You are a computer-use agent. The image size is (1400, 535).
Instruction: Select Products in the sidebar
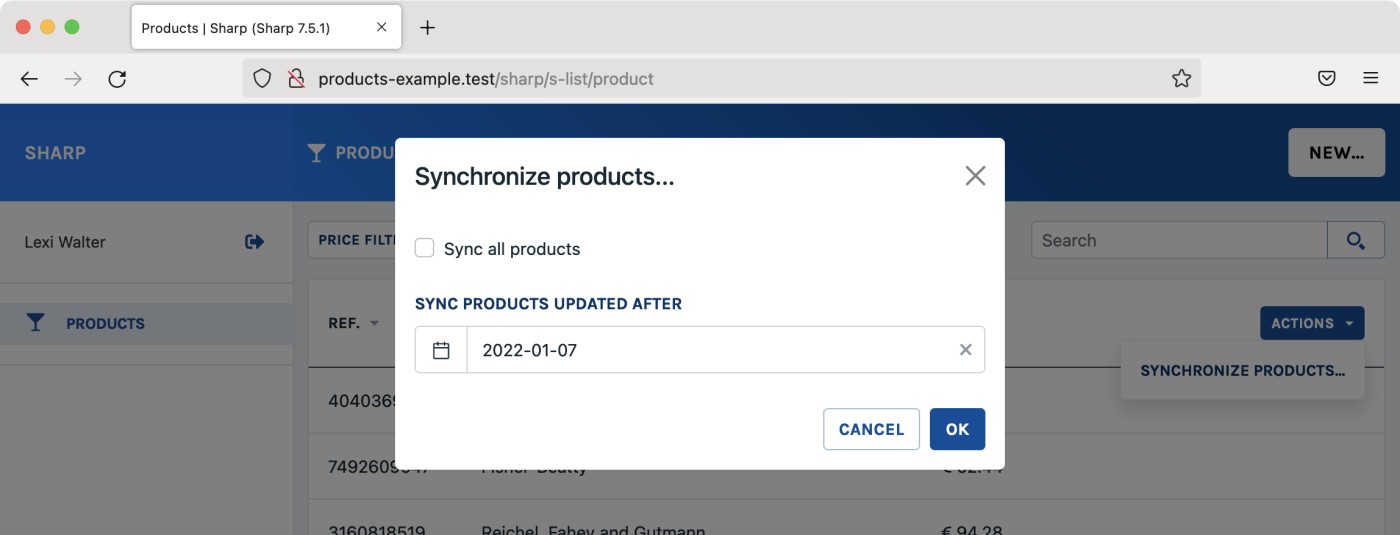coord(105,323)
